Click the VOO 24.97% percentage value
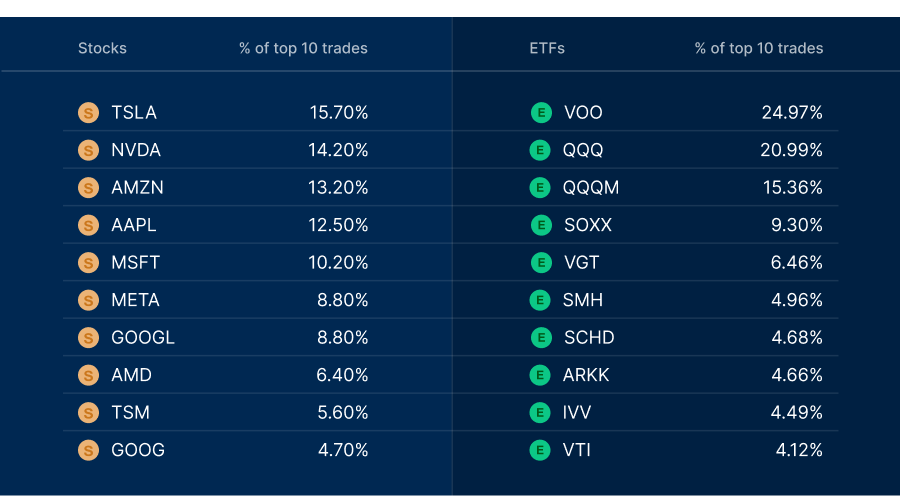Image resolution: width=900 pixels, height=496 pixels. [792, 113]
